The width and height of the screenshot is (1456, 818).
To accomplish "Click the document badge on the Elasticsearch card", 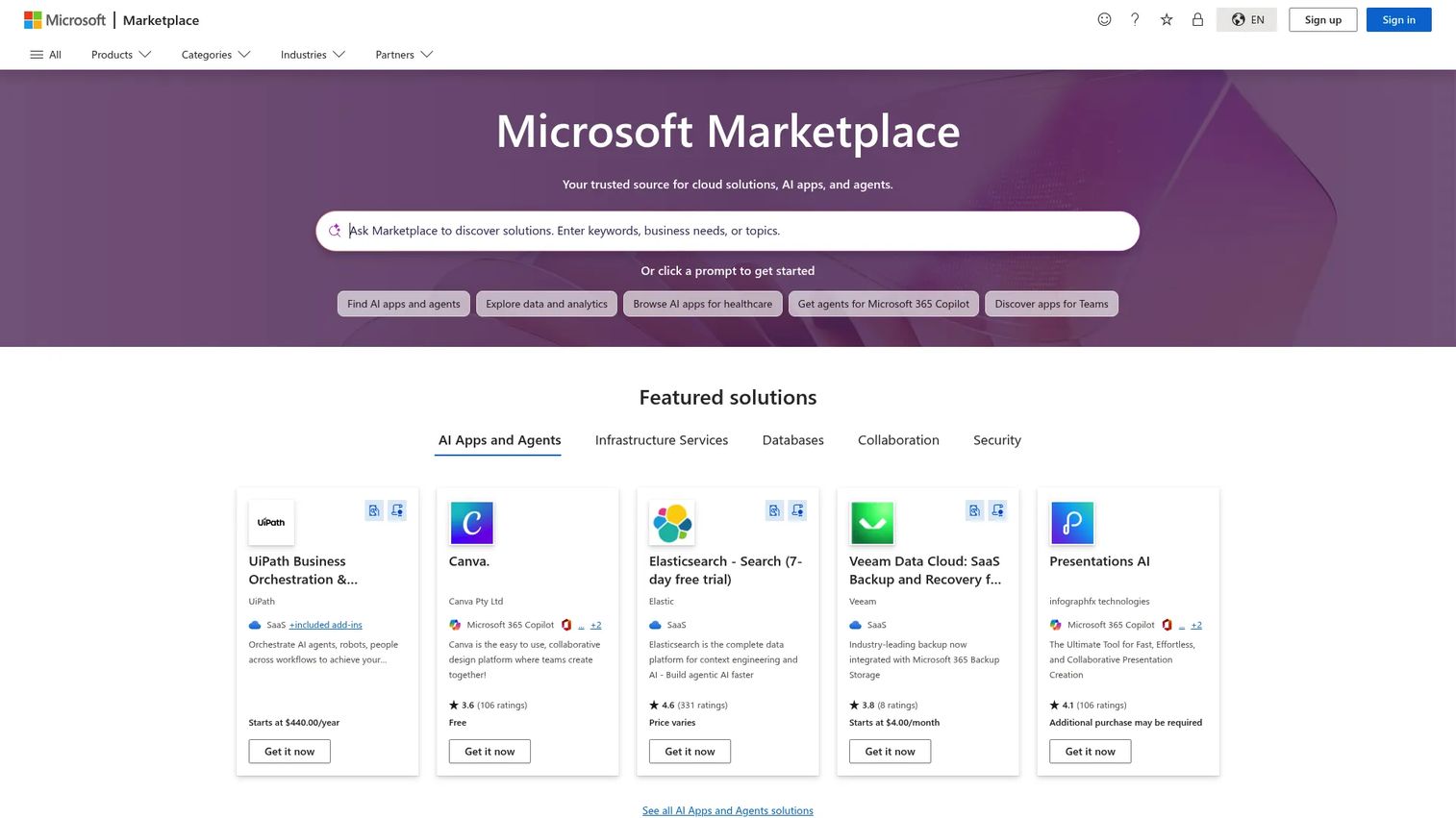I will (774, 510).
